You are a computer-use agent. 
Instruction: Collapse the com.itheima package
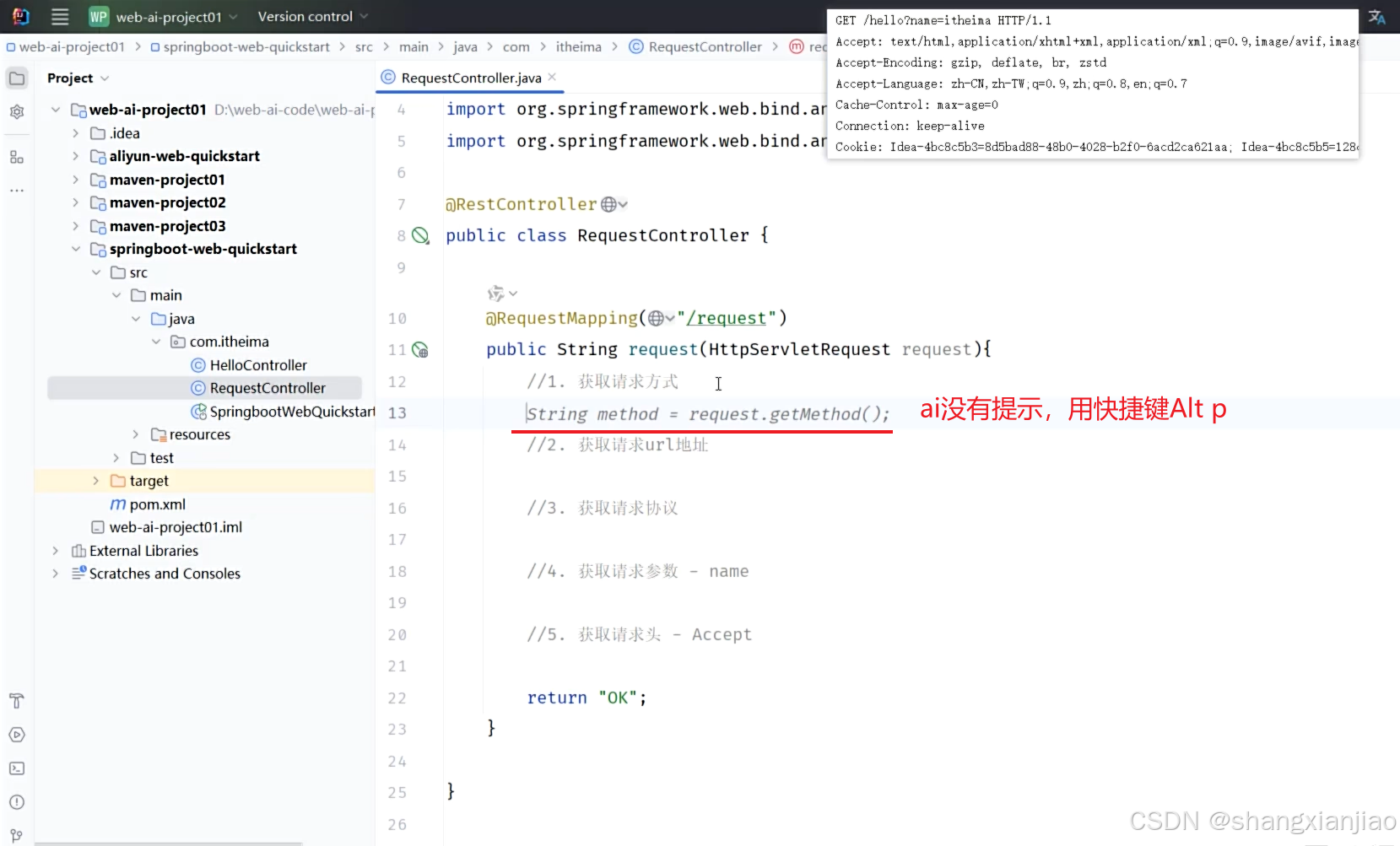[x=156, y=342]
